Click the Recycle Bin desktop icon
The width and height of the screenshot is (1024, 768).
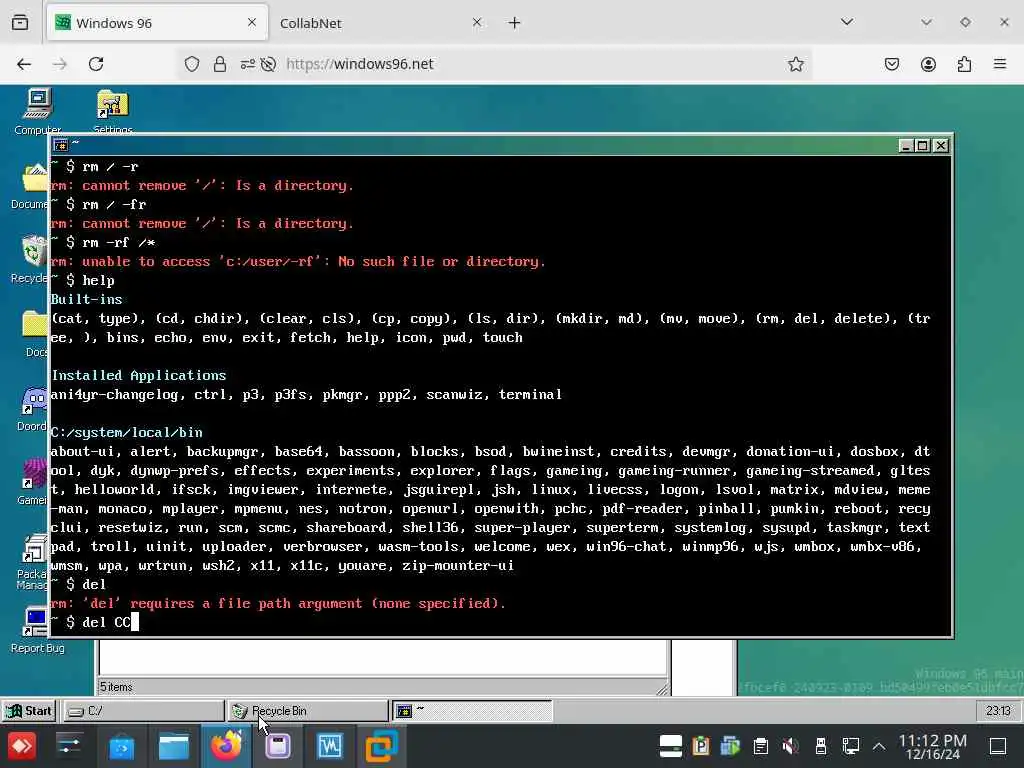click(x=30, y=259)
